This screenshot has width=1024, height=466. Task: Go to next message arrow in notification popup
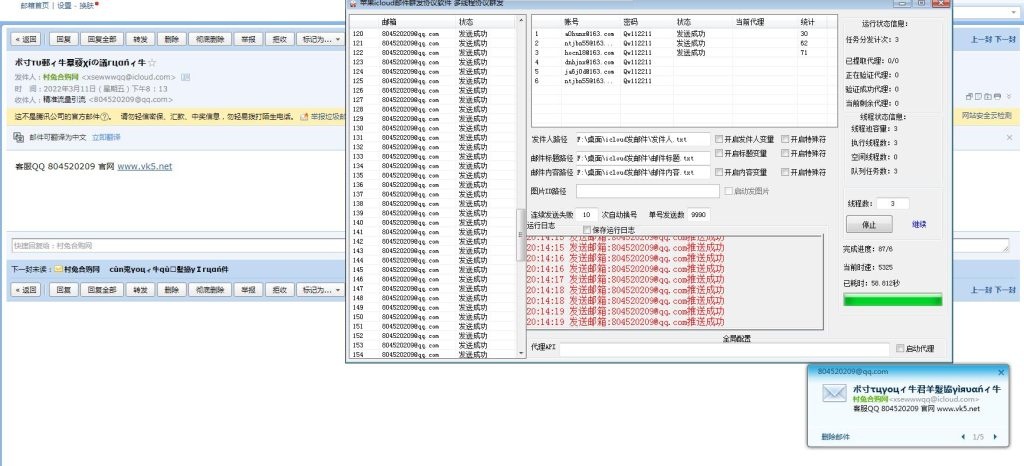click(x=996, y=437)
